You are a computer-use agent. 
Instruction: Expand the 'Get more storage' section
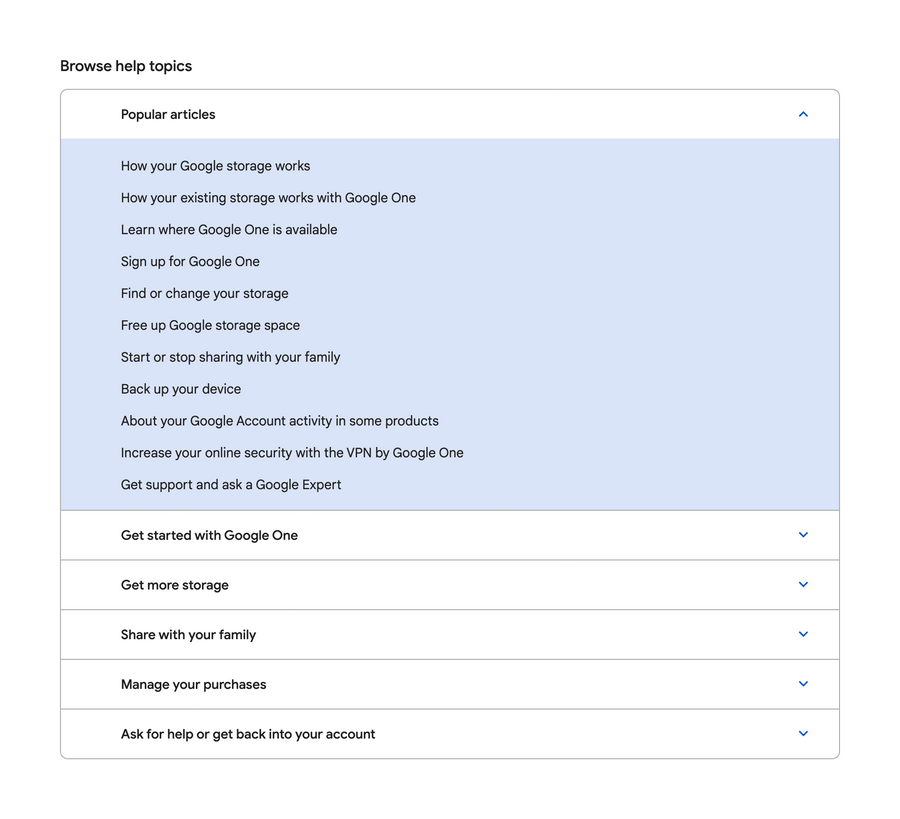pos(450,584)
